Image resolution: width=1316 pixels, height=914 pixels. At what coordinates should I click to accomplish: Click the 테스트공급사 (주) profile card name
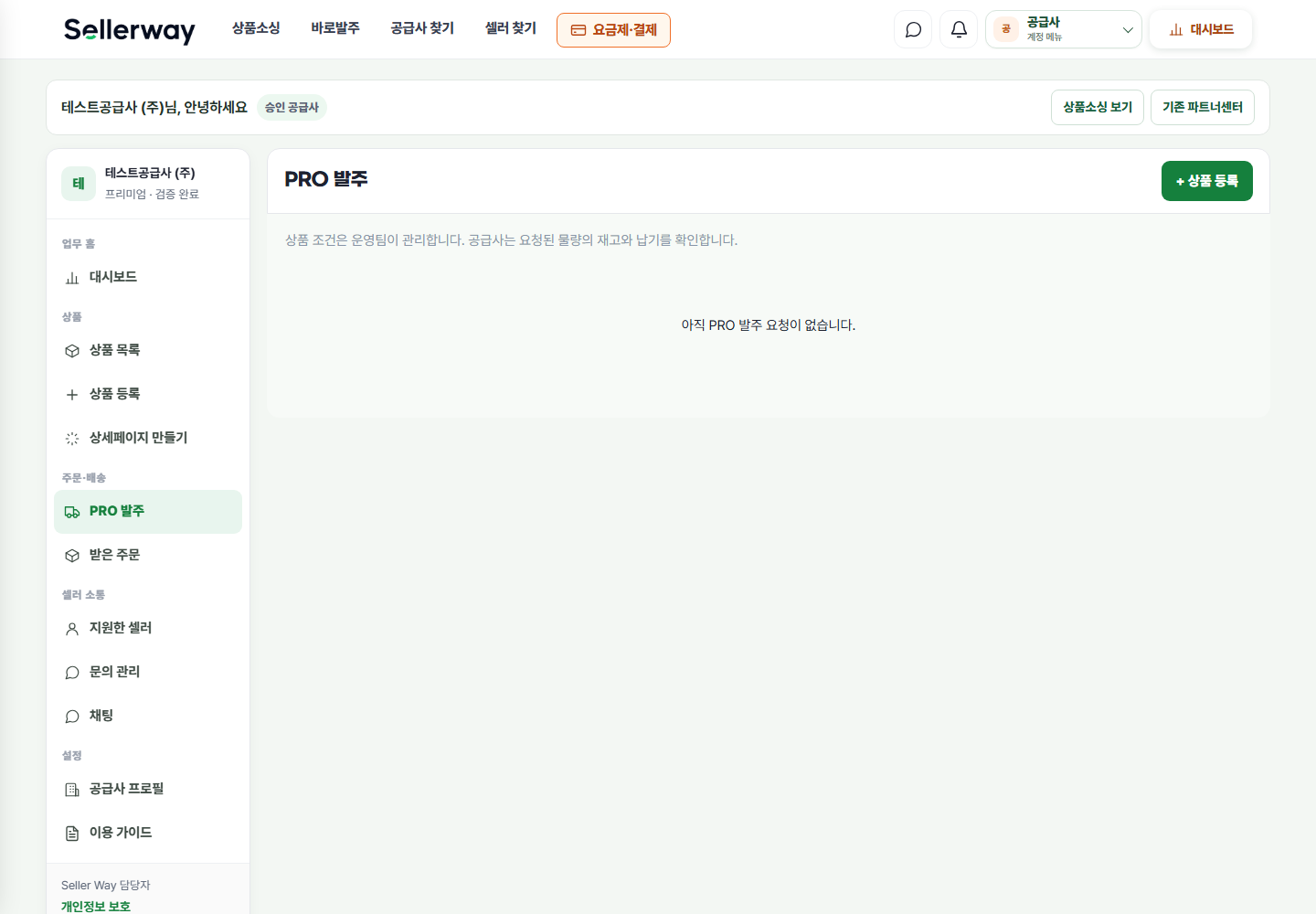150,173
